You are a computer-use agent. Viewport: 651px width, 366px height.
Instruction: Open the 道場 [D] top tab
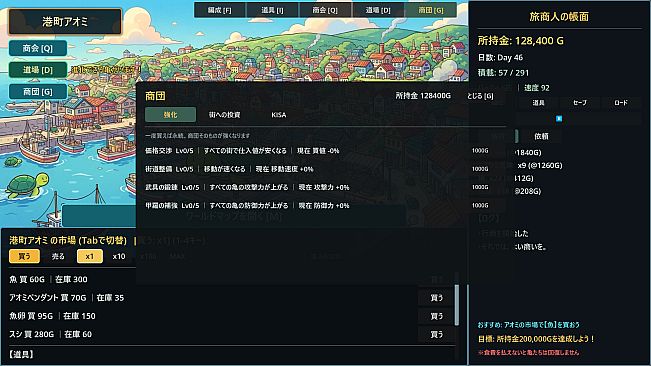coord(378,10)
